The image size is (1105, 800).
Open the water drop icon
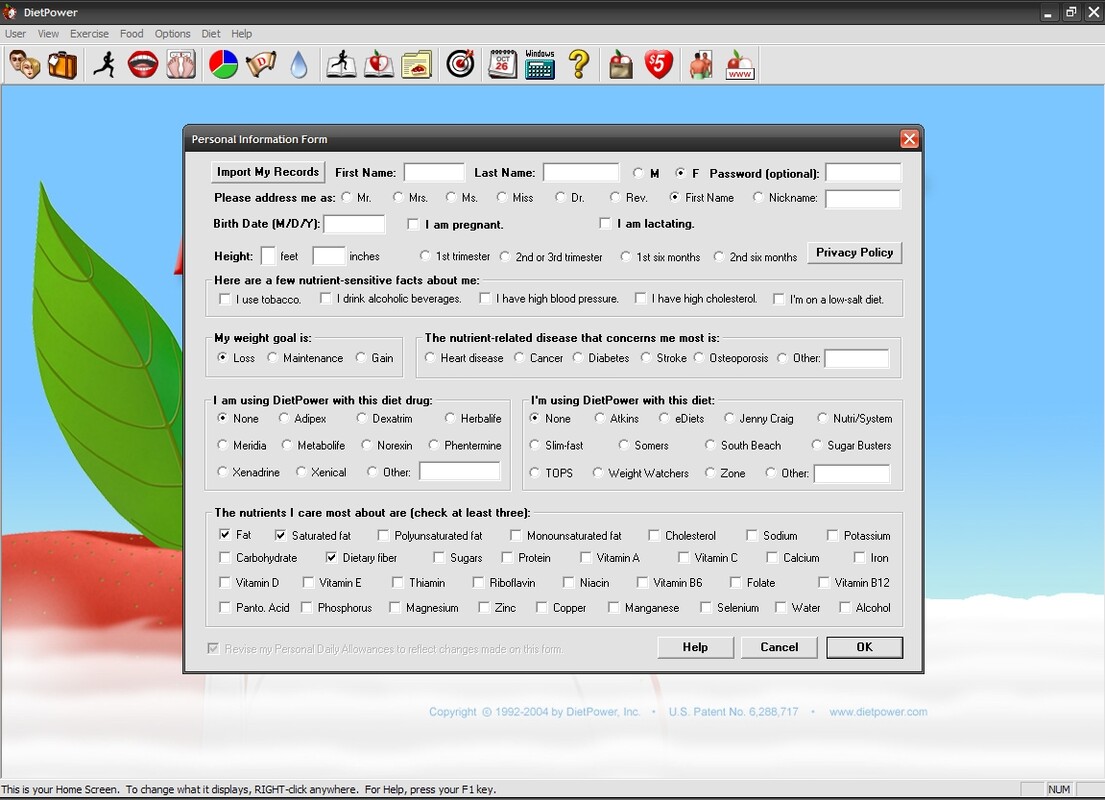tap(300, 65)
